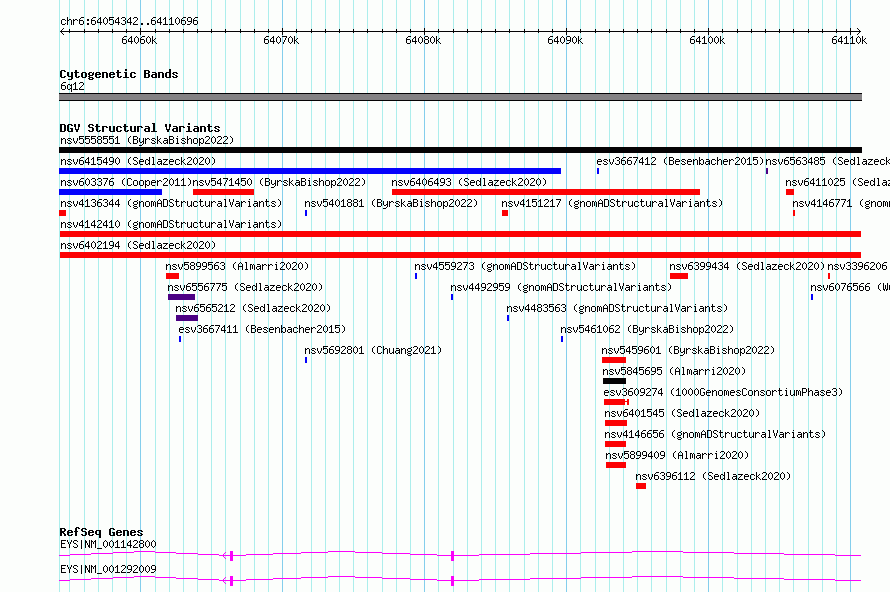Click the full-width red nsv4142410 bar
Viewport: 890px width, 592px height.
pyautogui.click(x=460, y=234)
